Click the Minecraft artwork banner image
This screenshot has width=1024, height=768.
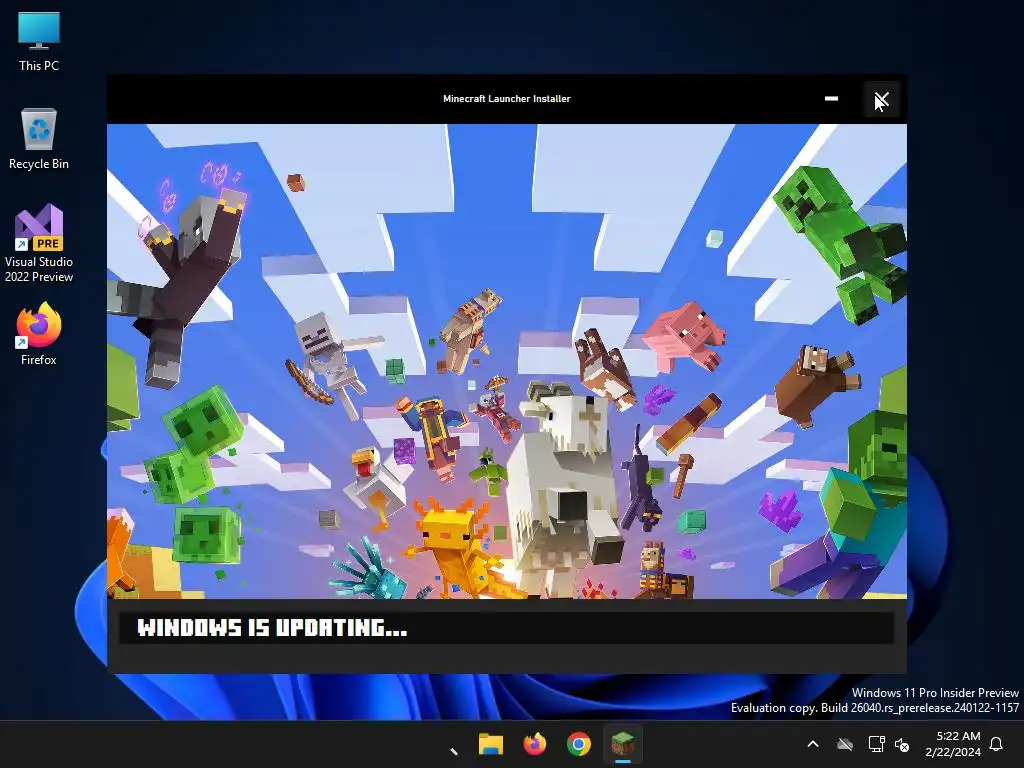(507, 361)
